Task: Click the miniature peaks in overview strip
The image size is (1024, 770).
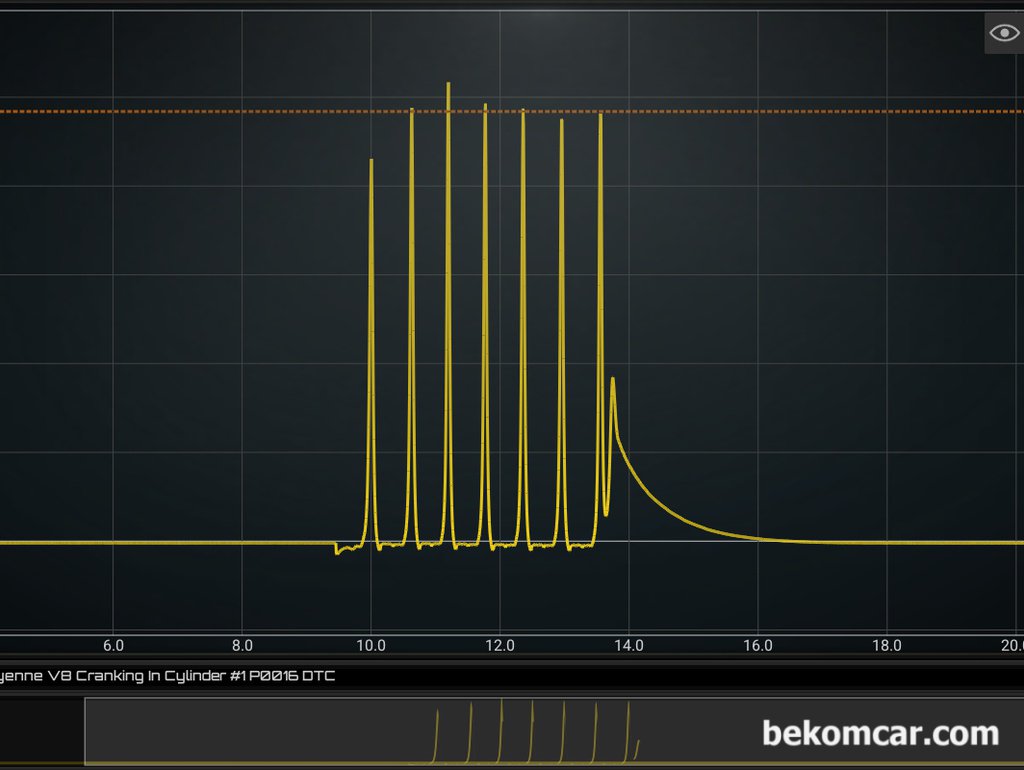Action: tap(532, 735)
